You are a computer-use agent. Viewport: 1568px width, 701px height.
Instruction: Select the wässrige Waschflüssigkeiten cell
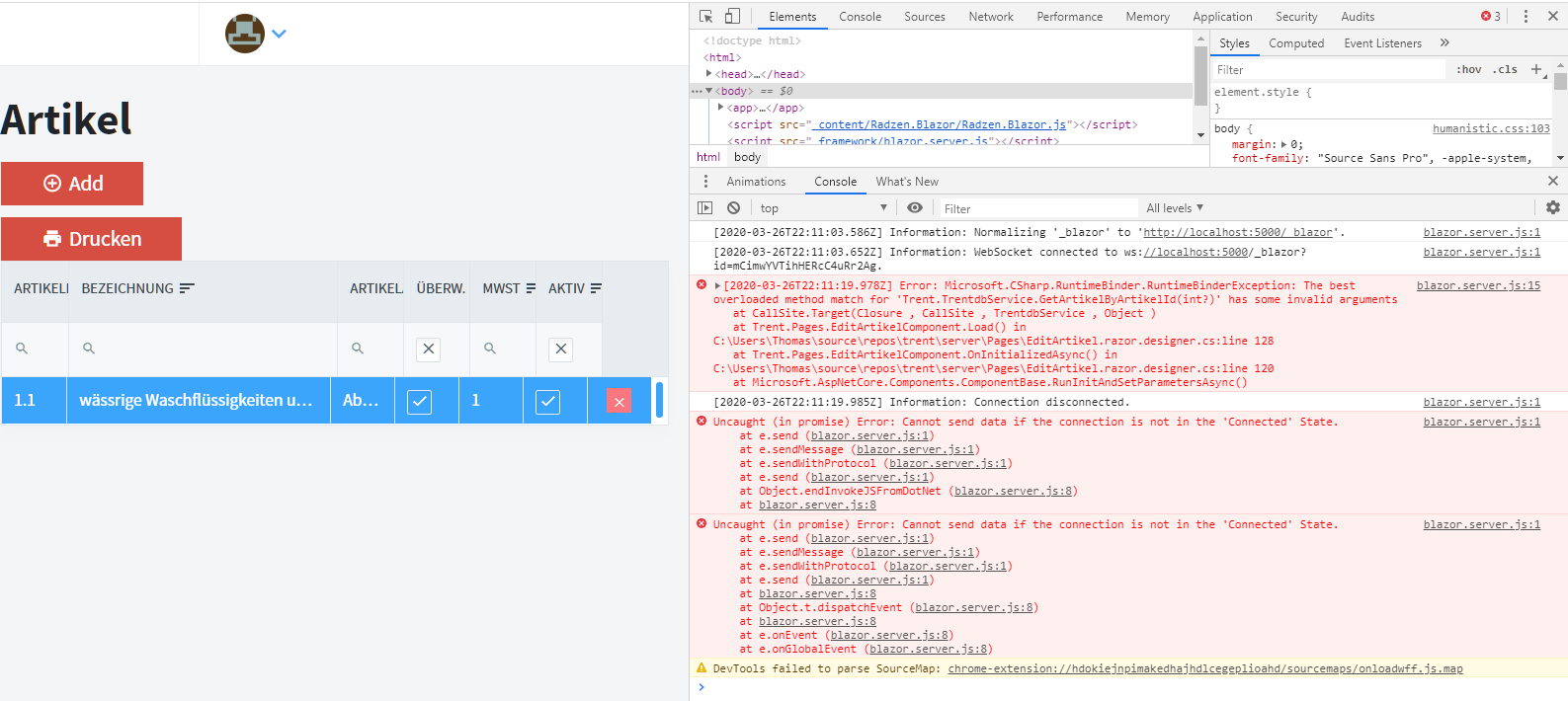[x=198, y=400]
